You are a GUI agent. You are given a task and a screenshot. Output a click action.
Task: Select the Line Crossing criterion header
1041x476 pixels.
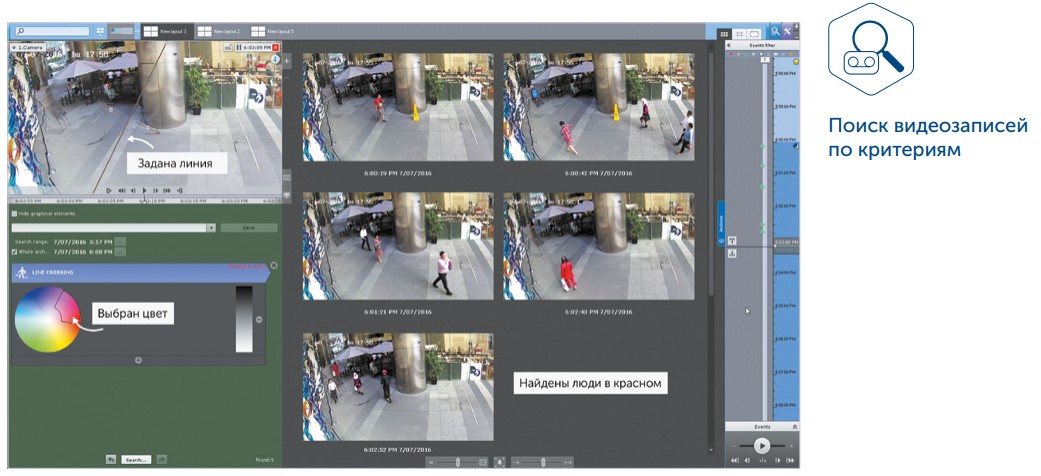pyautogui.click(x=139, y=273)
